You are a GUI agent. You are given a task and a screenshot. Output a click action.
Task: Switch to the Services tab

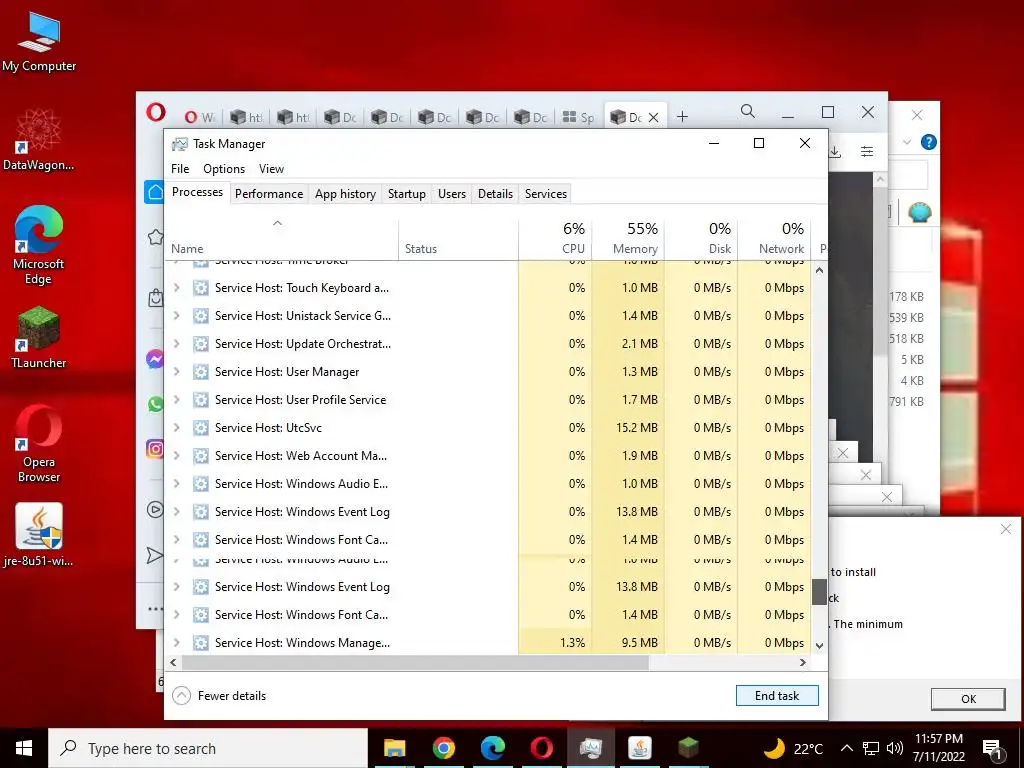[546, 193]
